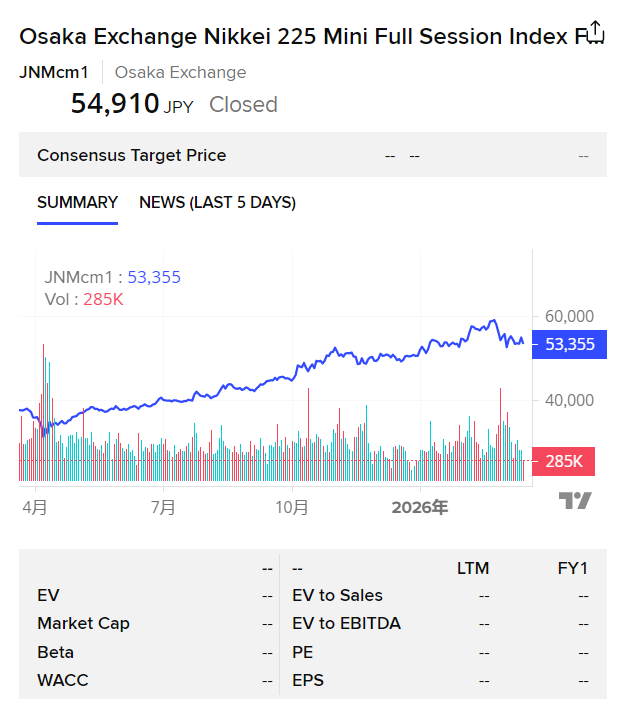This screenshot has width=624, height=705.
Task: Click the 10月 date on time axis
Action: [x=291, y=508]
